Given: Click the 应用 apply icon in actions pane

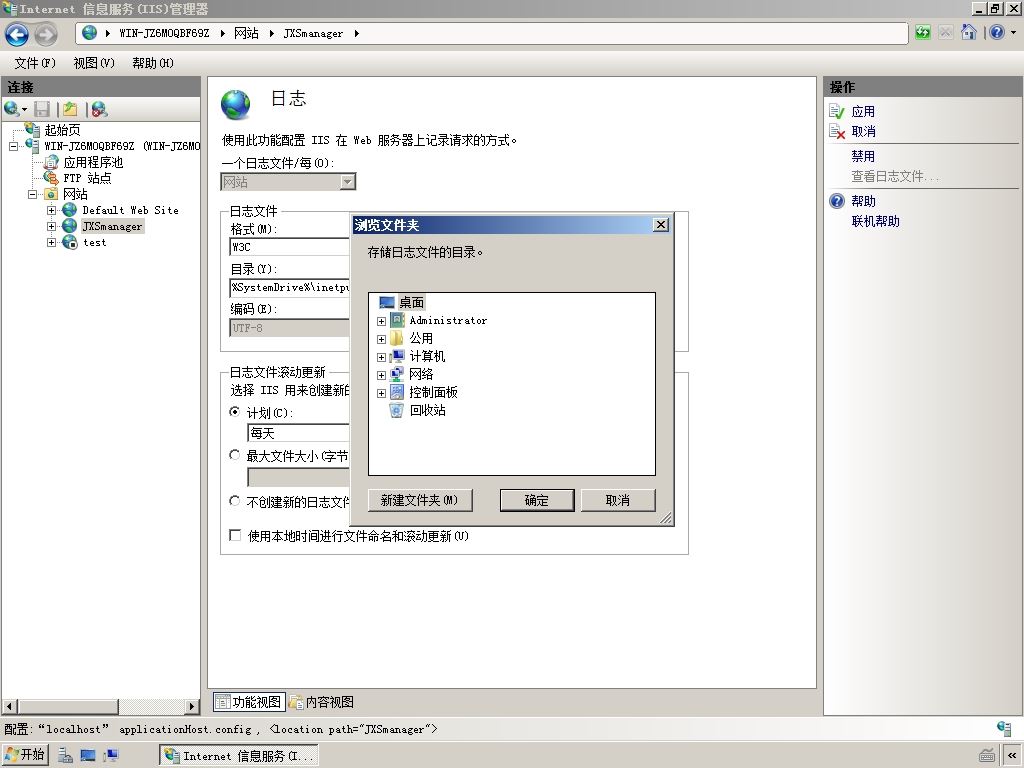Looking at the screenshot, I should pyautogui.click(x=837, y=112).
